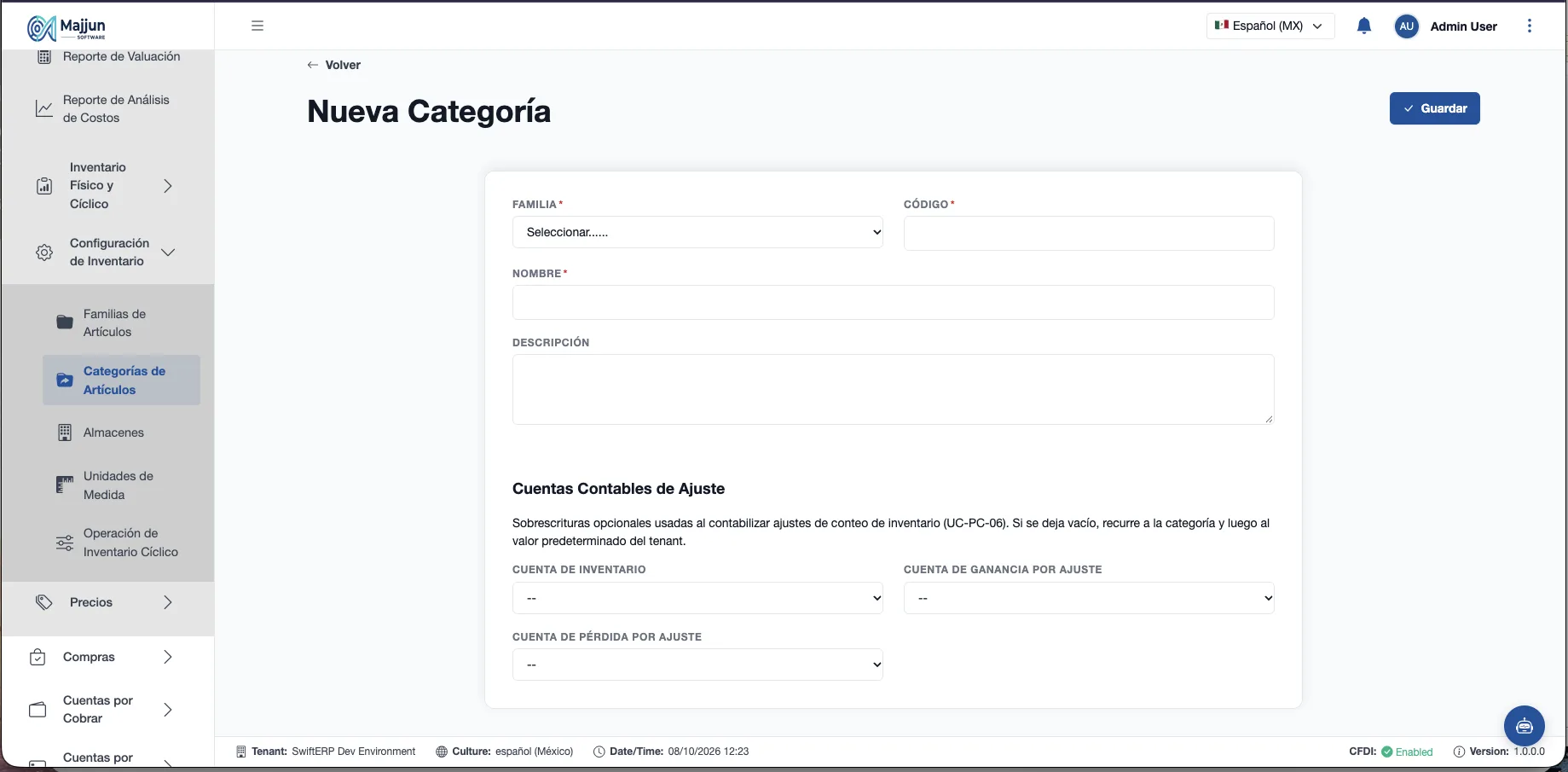Click the Almacenes building icon
Viewport: 1568px width, 772px height.
point(65,432)
